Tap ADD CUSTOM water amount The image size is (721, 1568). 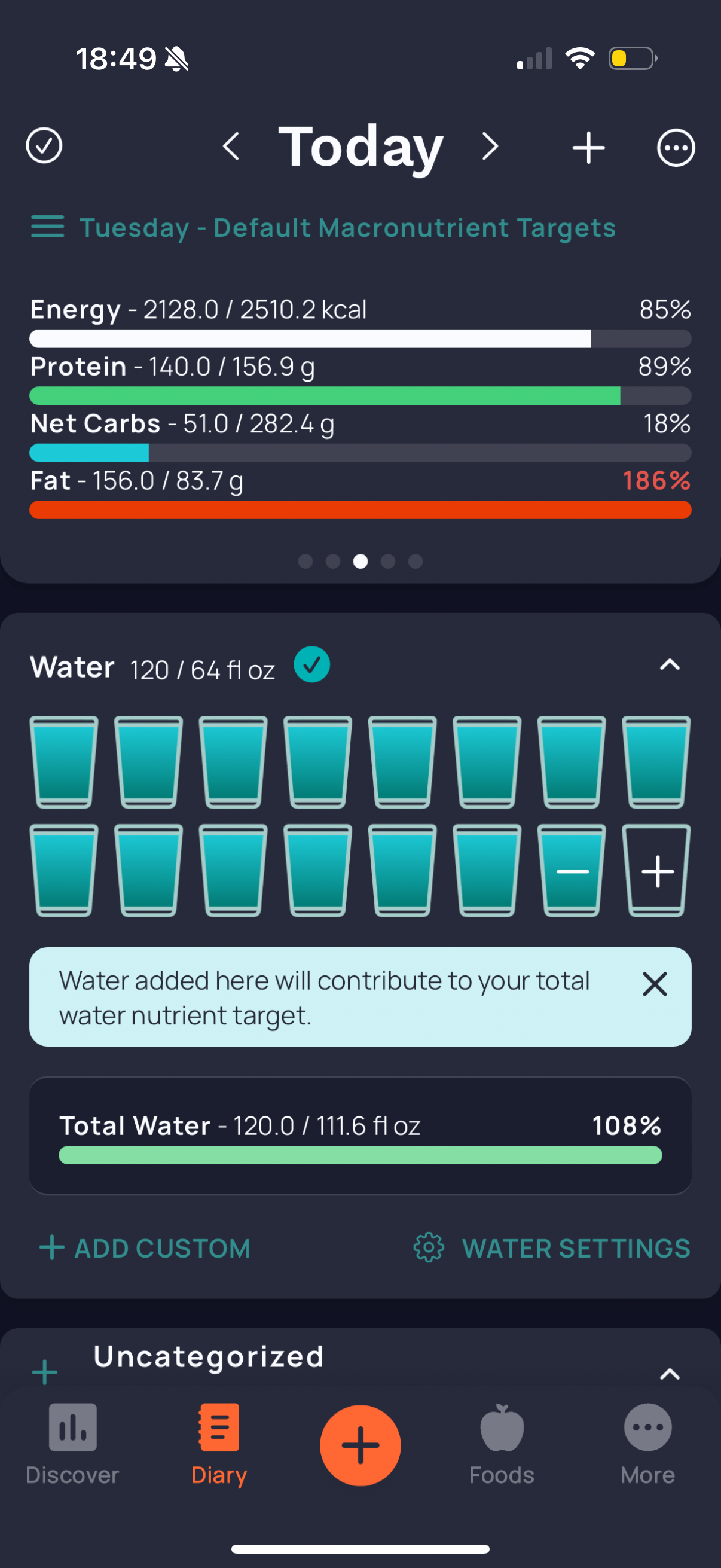(x=145, y=1248)
